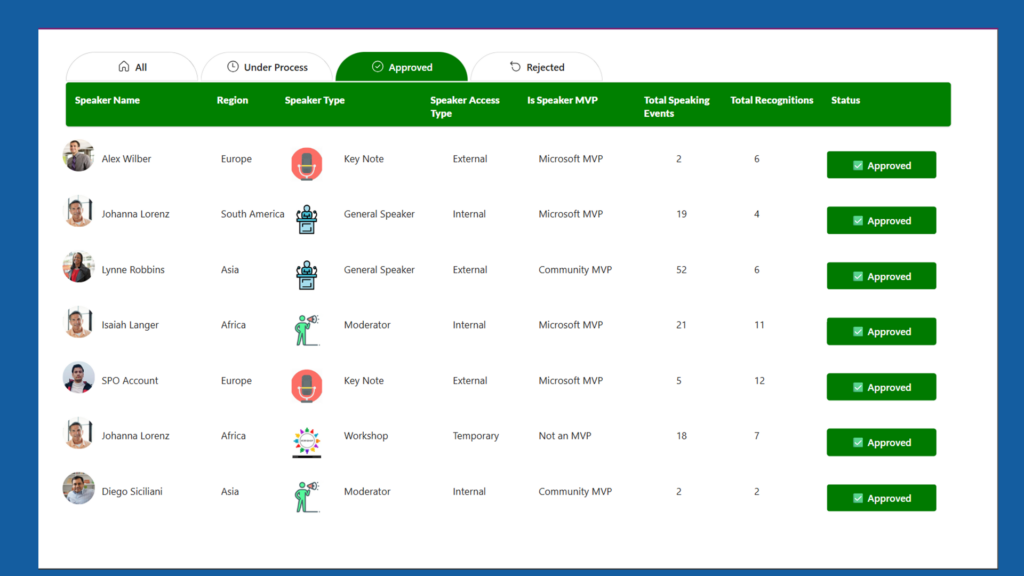Image resolution: width=1024 pixels, height=576 pixels.
Task: Click the Workshop icon in the Africa row
Action: tap(307, 441)
